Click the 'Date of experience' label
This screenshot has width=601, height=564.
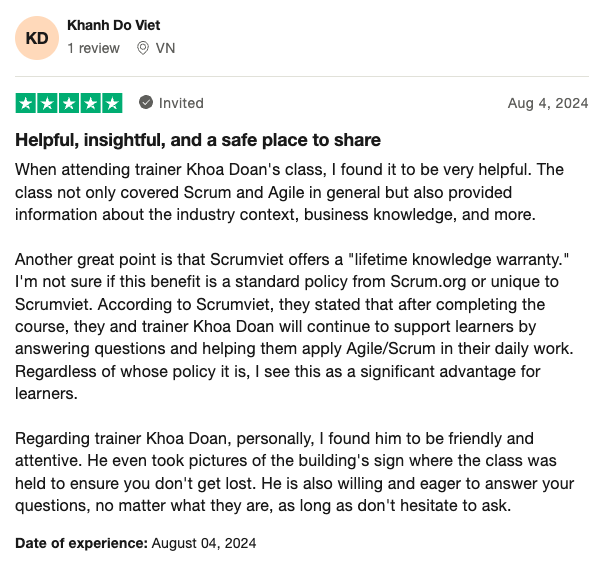[x=81, y=543]
